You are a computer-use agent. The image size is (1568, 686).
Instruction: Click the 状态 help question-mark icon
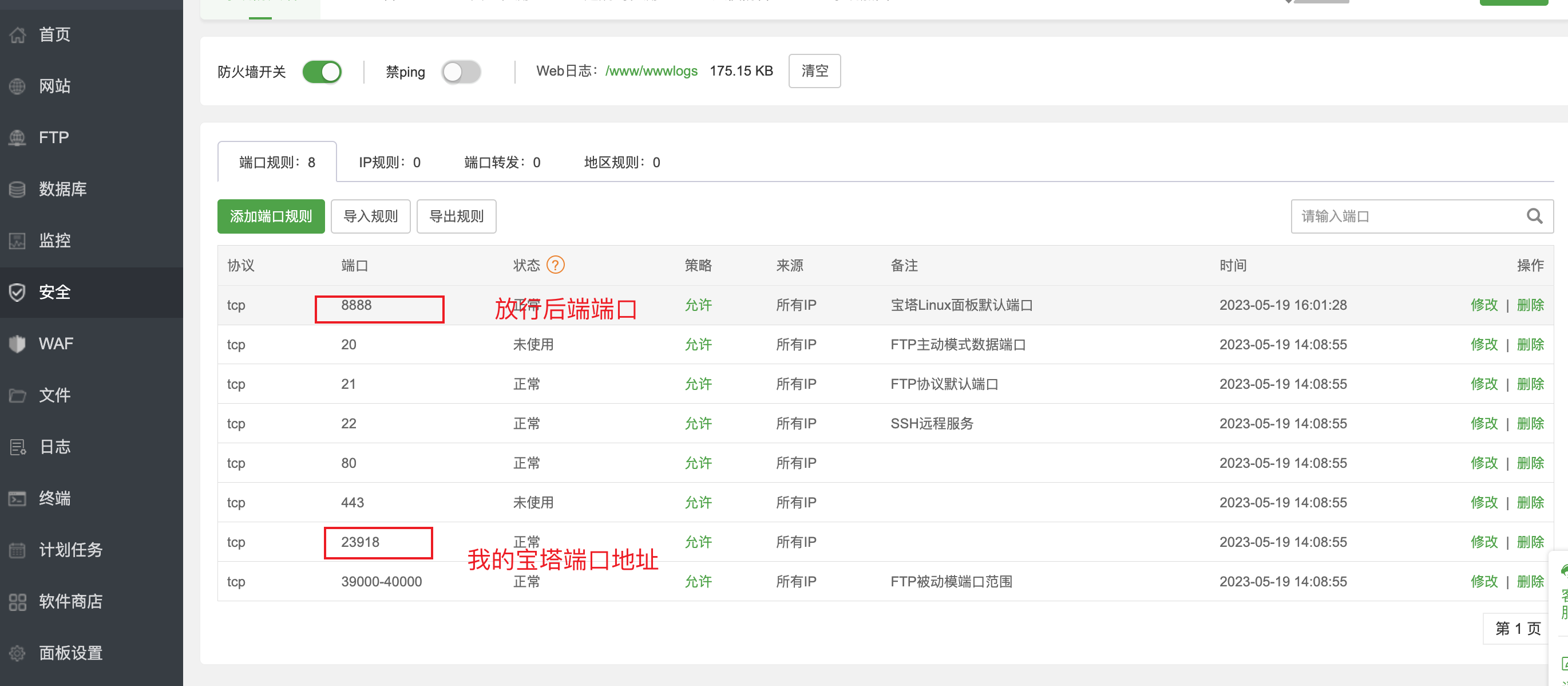[555, 265]
